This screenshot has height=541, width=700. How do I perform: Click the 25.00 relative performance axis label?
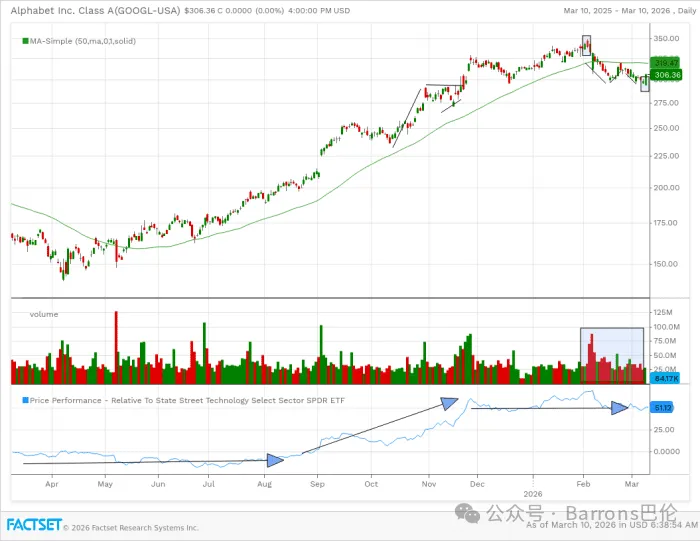point(664,429)
